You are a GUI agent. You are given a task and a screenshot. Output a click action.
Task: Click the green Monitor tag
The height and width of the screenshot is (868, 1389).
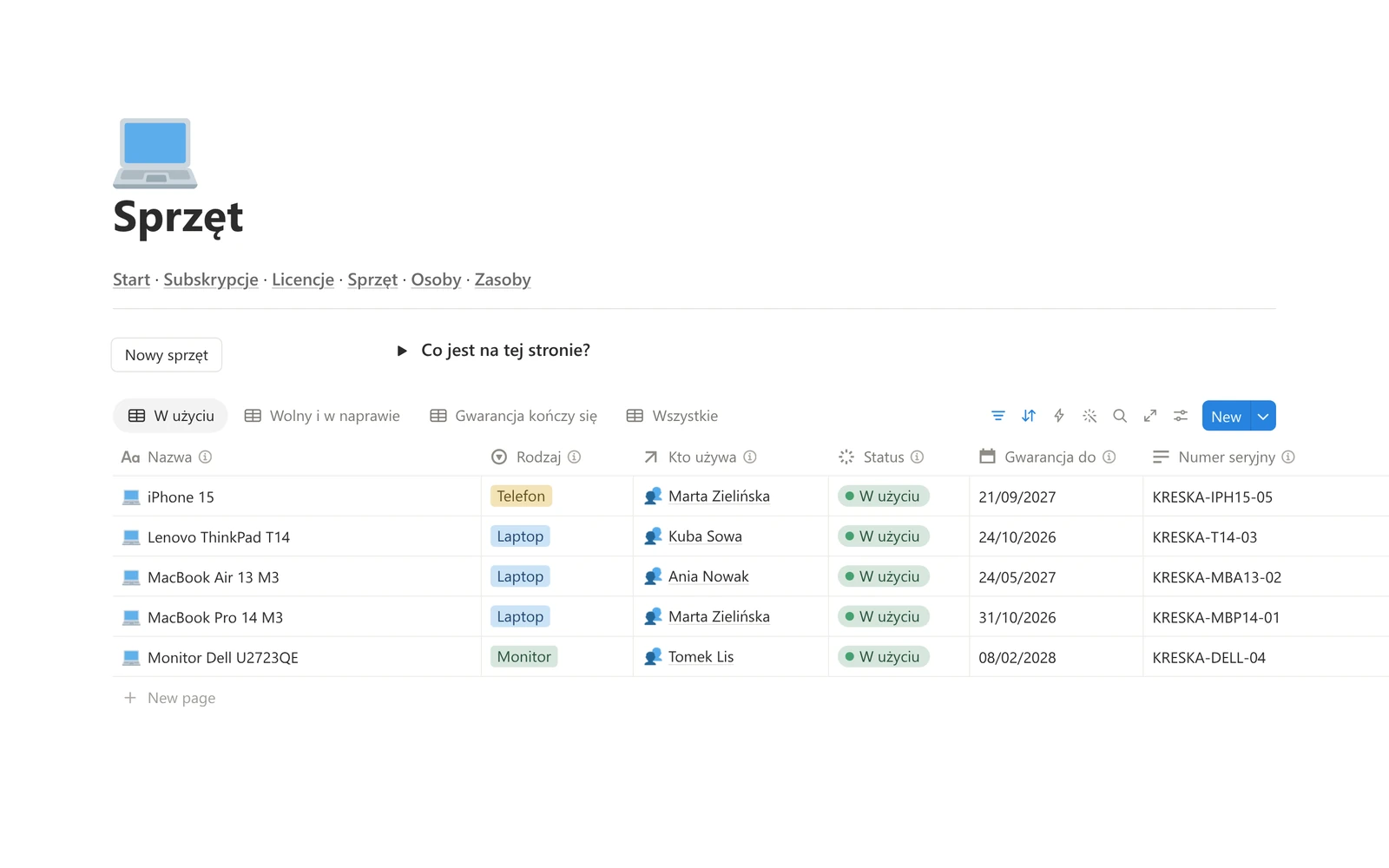pyautogui.click(x=523, y=656)
